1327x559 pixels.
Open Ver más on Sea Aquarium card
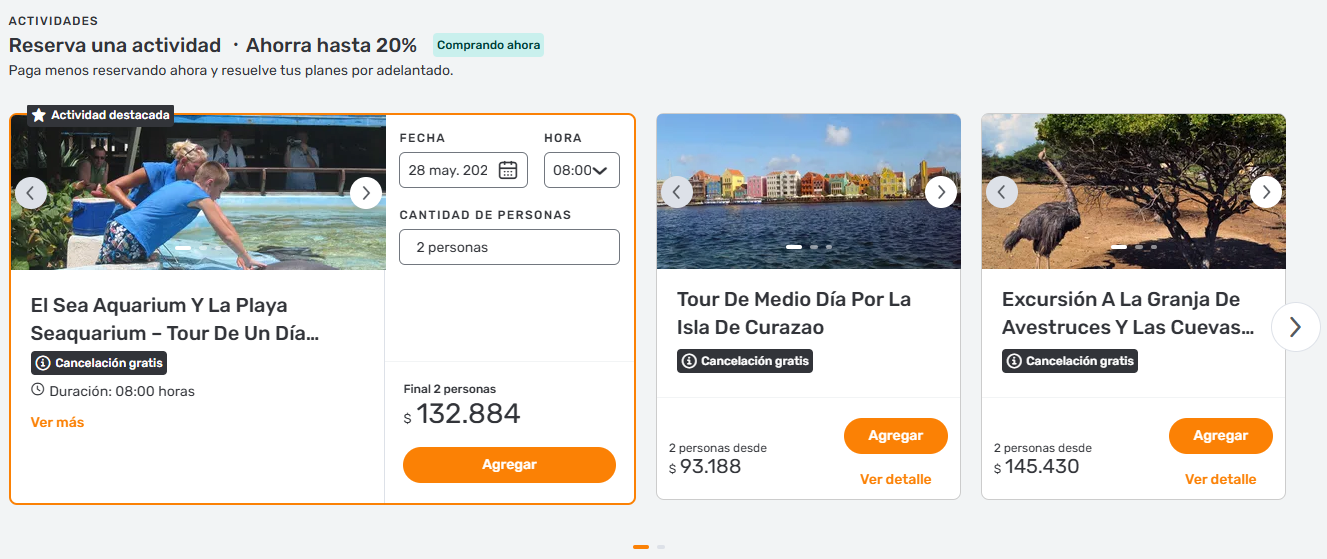tap(58, 423)
